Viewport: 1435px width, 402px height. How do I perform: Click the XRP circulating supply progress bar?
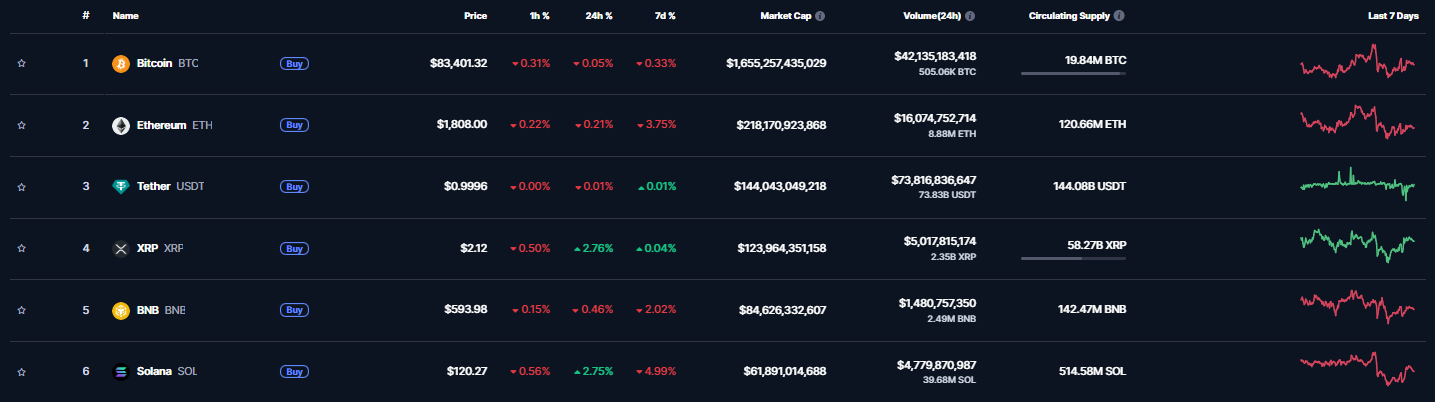point(1073,258)
